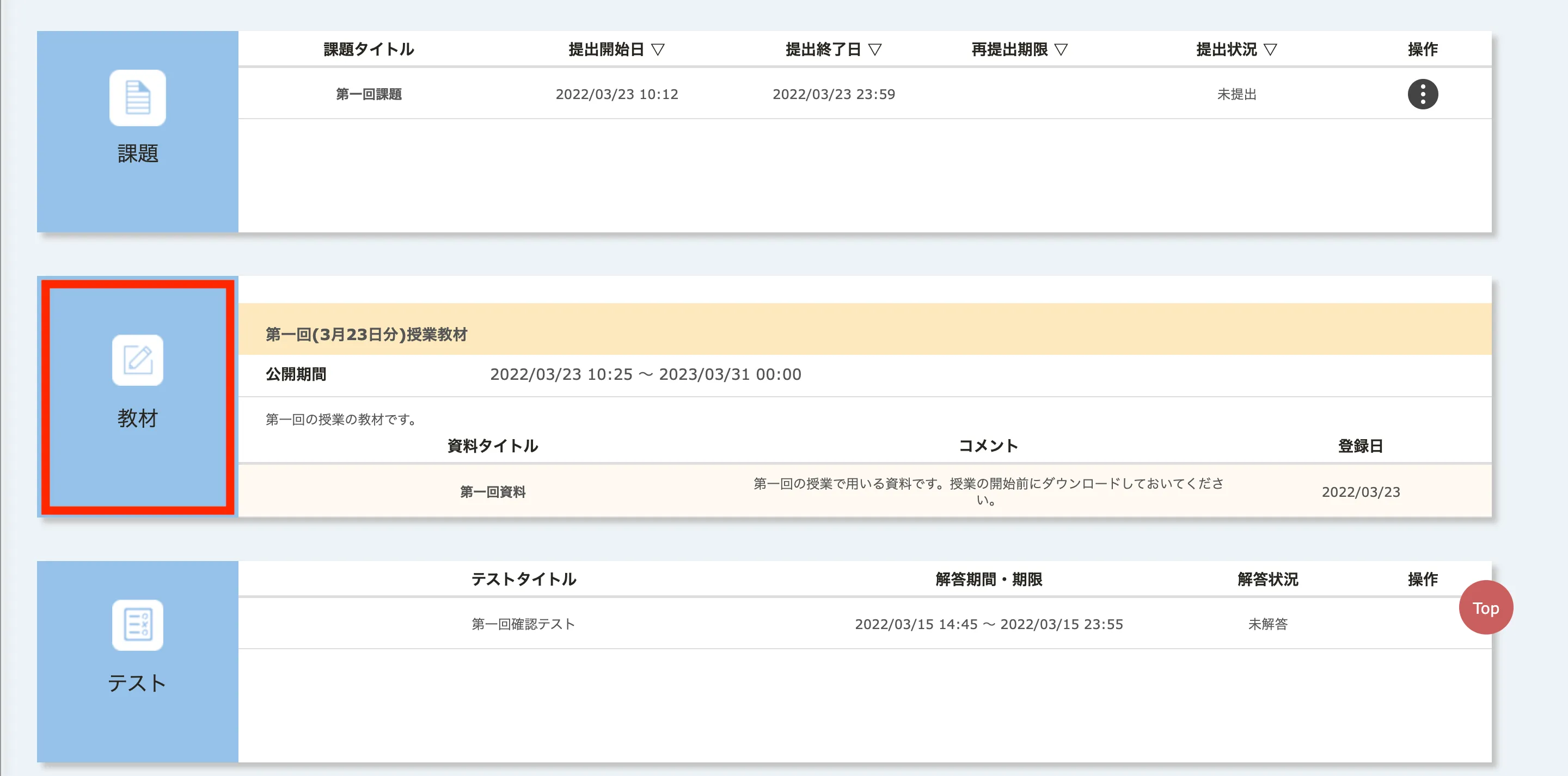Open the three-dot 操作 menu for 第一回課題
This screenshot has height=776, width=1568.
pyautogui.click(x=1422, y=94)
